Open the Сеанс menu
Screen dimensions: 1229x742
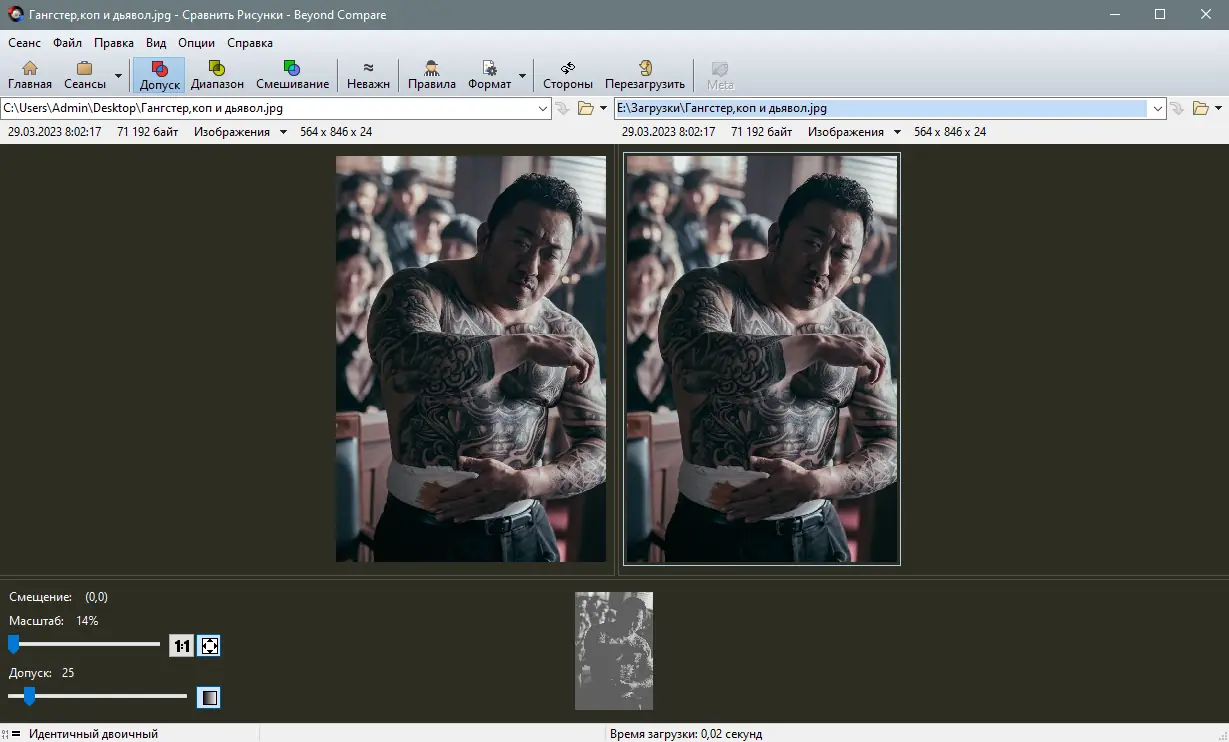point(25,43)
